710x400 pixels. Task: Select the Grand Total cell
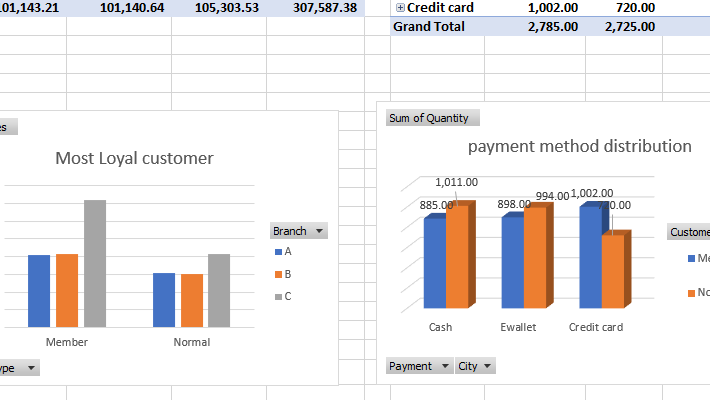coord(429,27)
